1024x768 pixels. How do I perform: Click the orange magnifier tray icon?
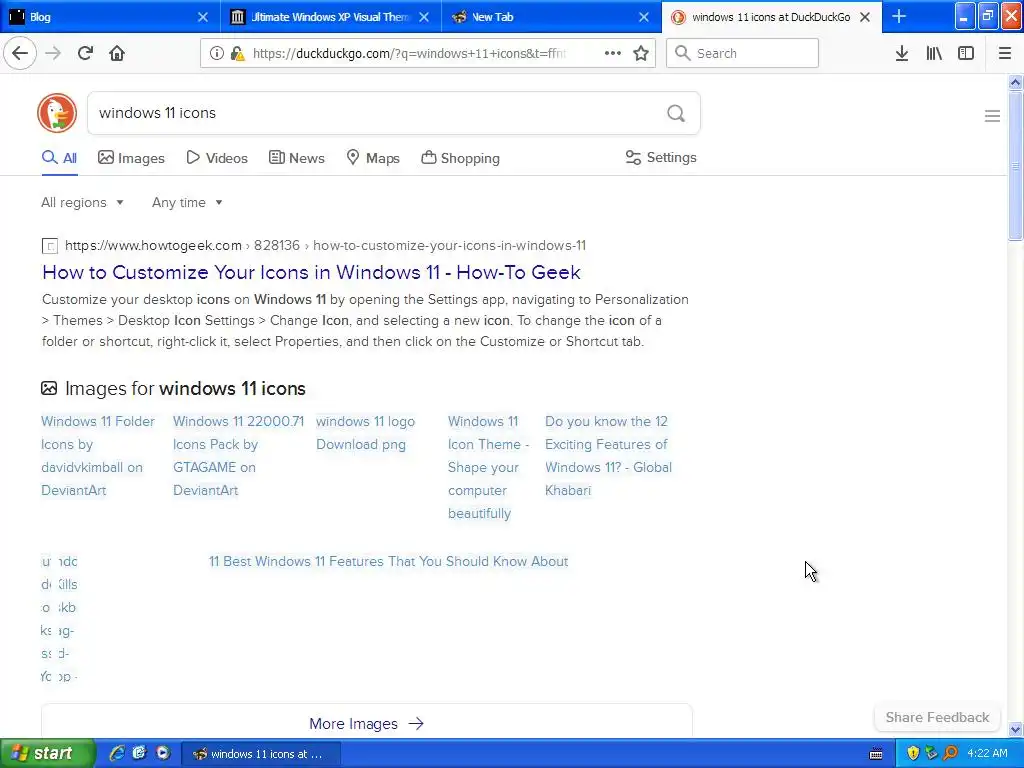951,753
